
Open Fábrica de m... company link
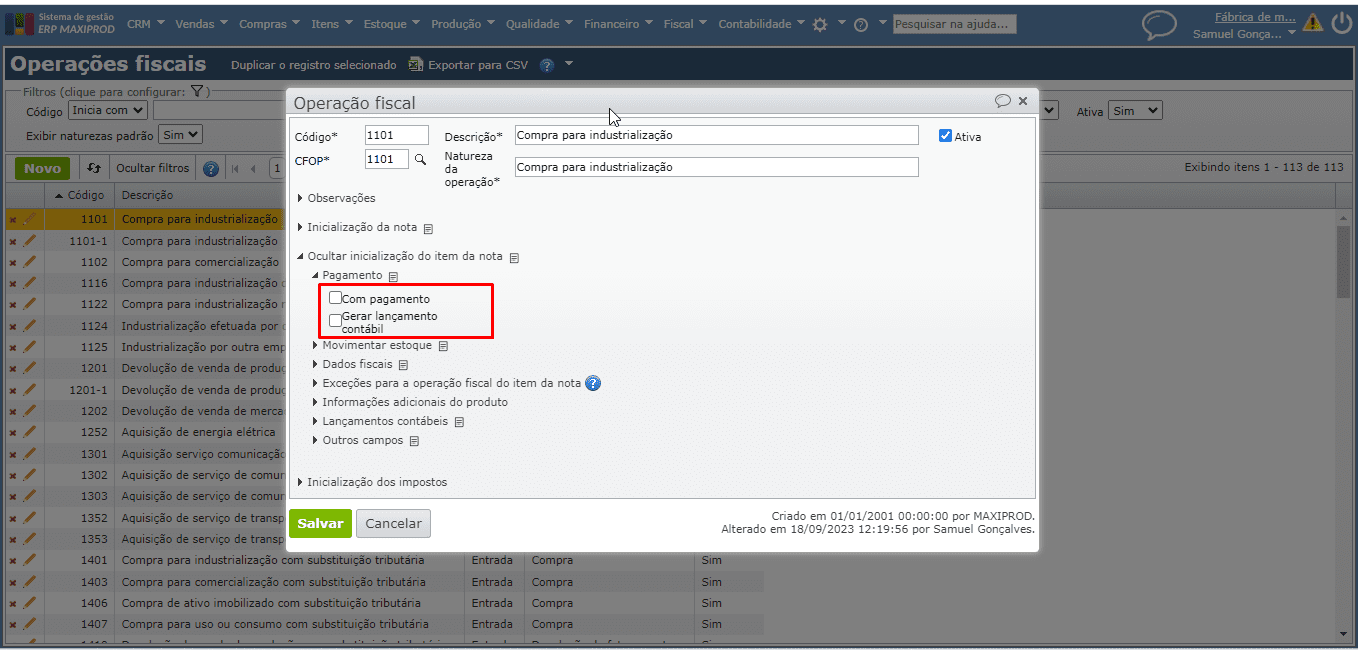click(x=1255, y=17)
